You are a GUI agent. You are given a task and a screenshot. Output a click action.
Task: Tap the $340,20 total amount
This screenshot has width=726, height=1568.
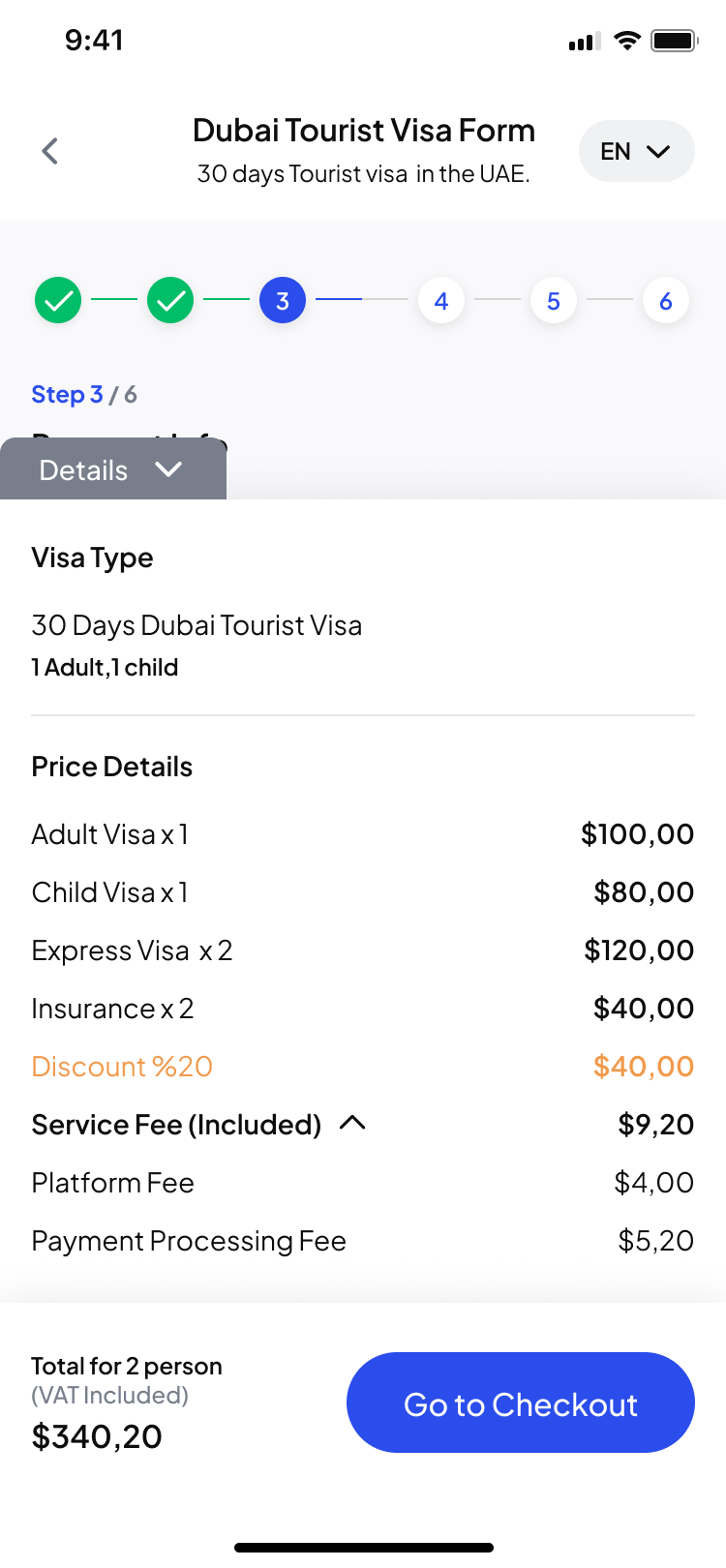[x=97, y=1436]
